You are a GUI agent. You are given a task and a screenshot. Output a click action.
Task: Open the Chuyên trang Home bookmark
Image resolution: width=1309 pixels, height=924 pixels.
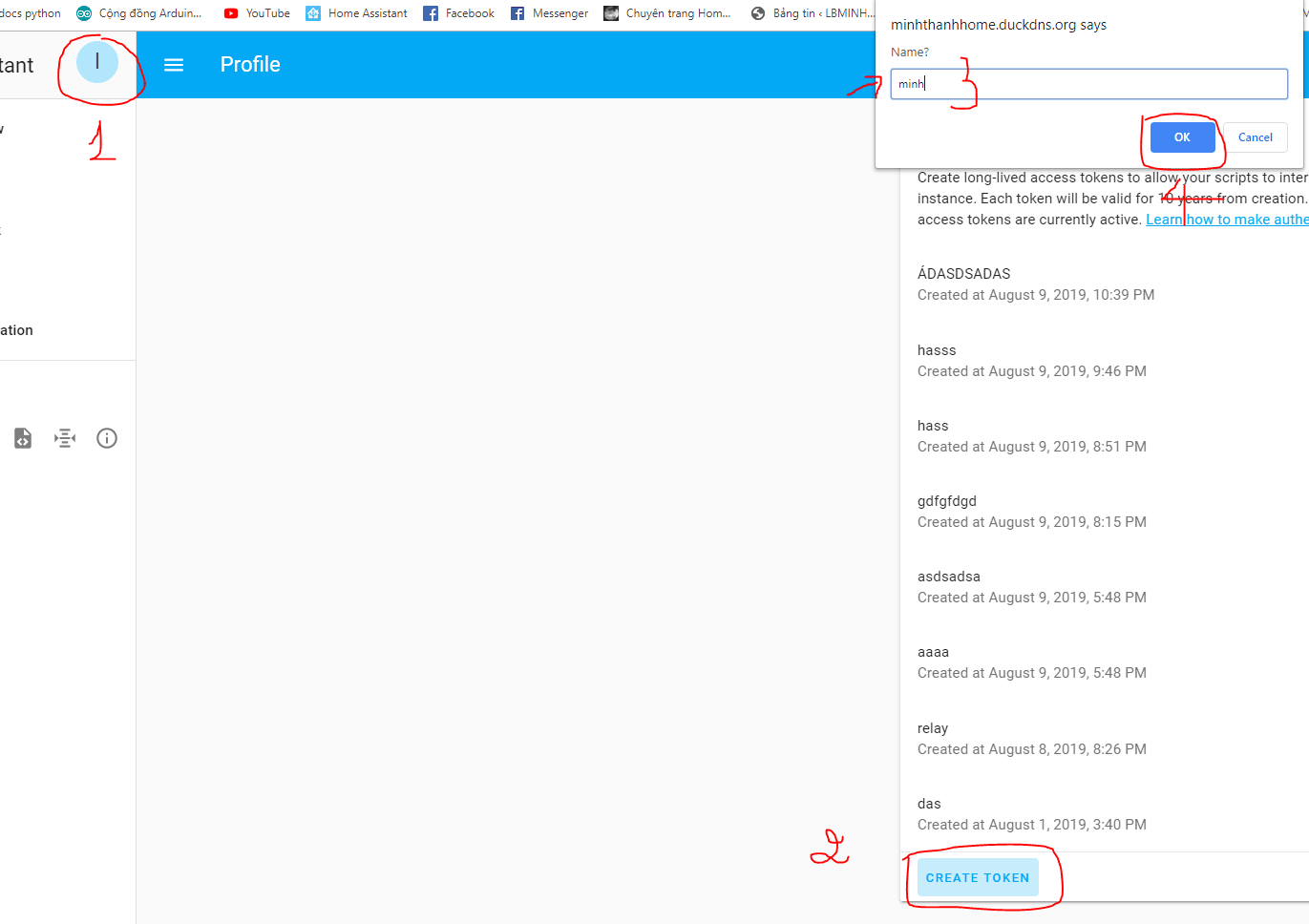pyautogui.click(x=666, y=13)
